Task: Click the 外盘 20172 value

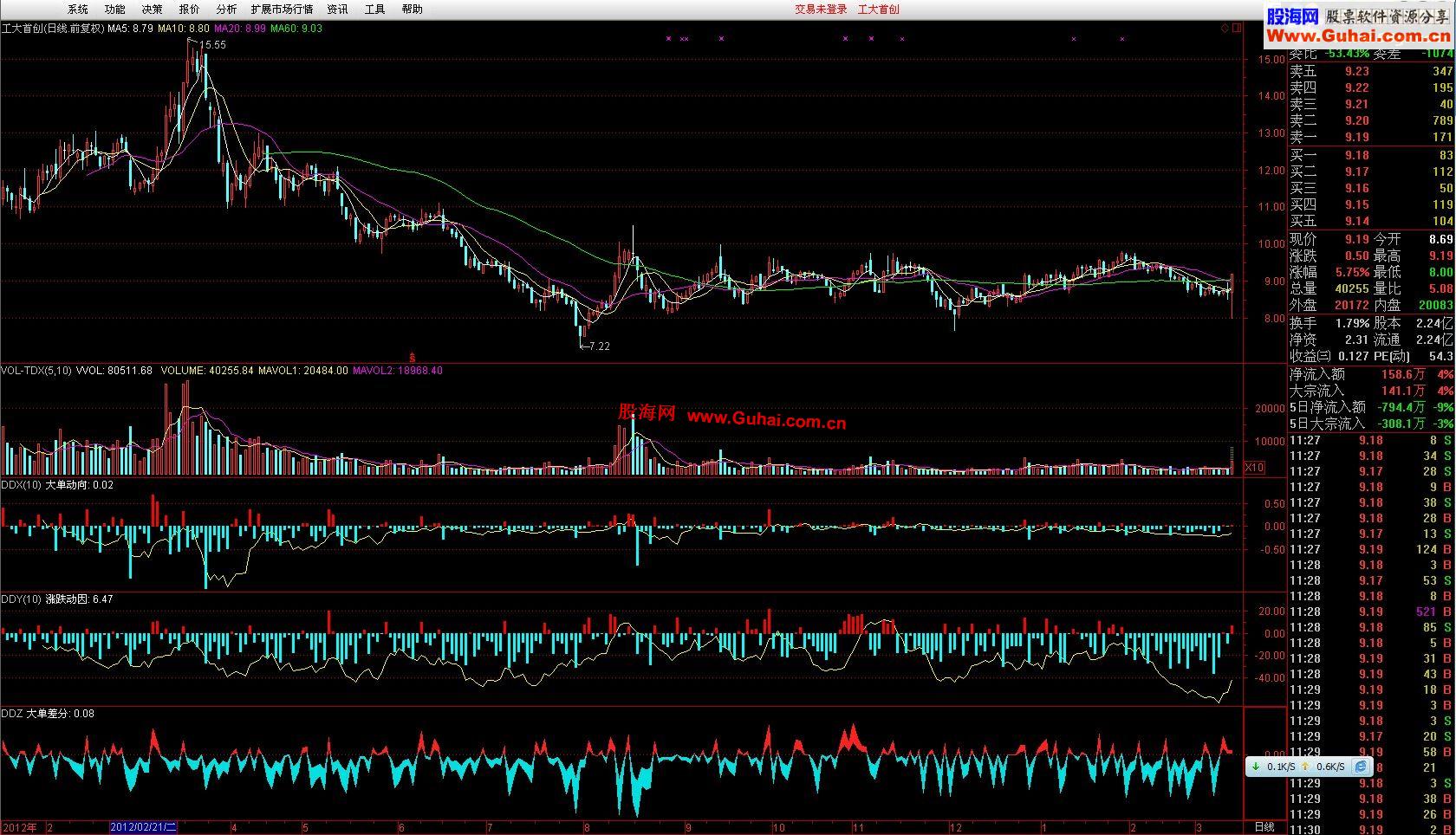Action: (1352, 305)
